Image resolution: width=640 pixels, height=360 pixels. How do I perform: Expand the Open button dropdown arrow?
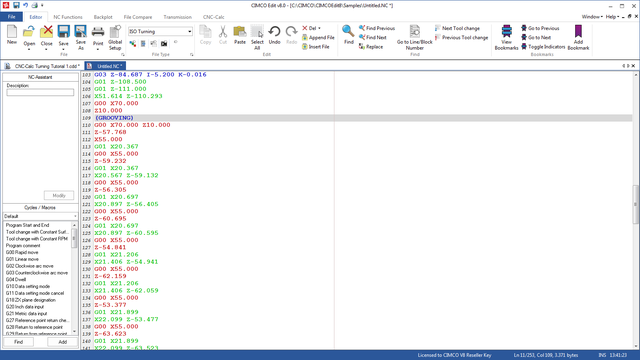click(x=29, y=49)
